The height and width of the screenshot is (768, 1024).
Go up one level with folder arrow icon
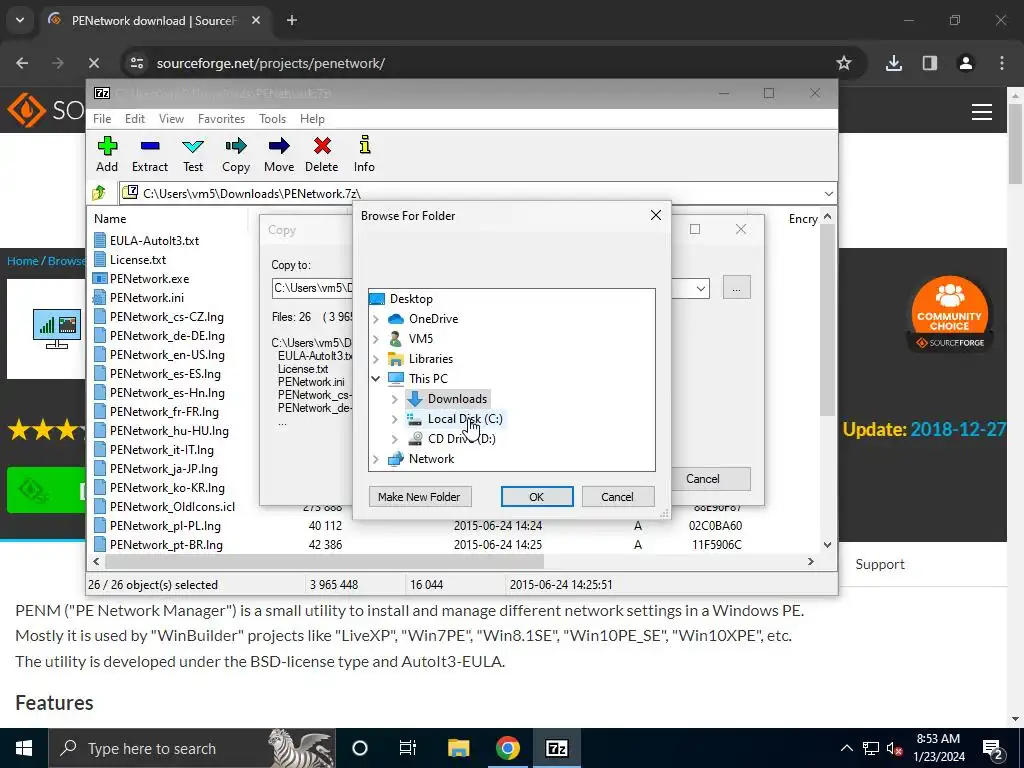click(99, 193)
